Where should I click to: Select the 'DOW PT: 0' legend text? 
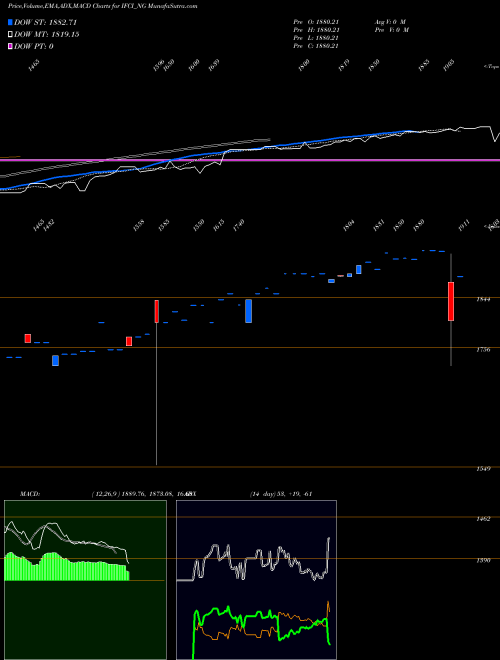click(33, 46)
